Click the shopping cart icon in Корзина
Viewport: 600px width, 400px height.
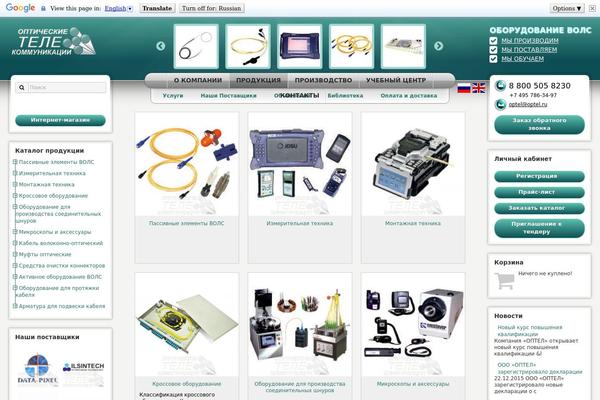click(504, 281)
